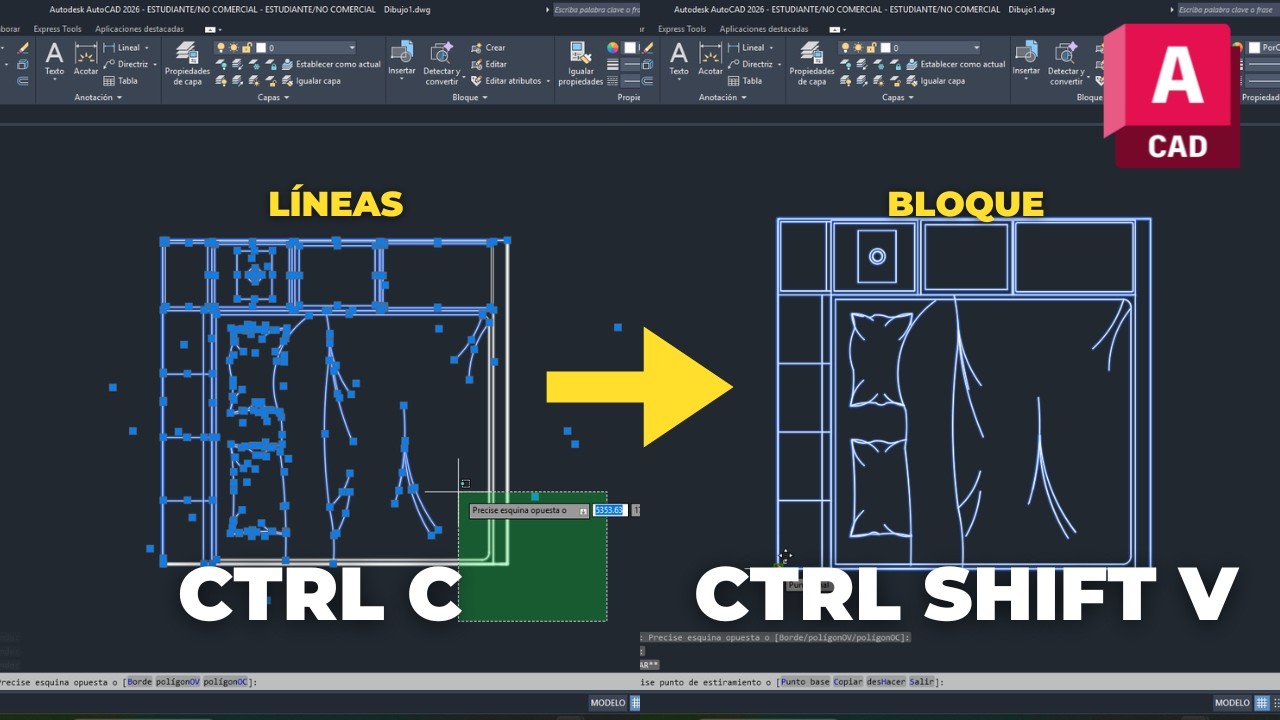This screenshot has height=720, width=1280.
Task: Choose the Punto base command option
Action: 805,682
